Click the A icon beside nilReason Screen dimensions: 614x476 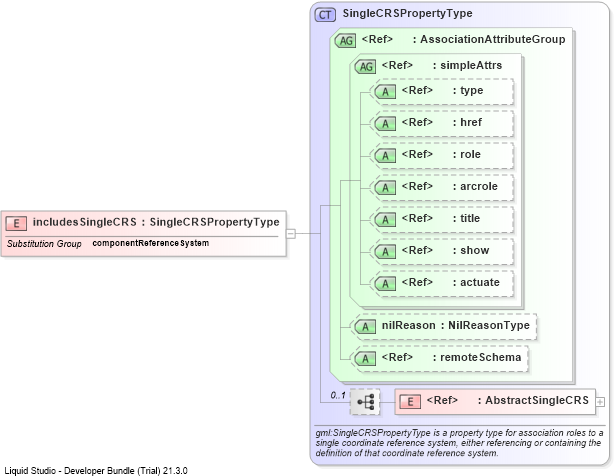(365, 326)
